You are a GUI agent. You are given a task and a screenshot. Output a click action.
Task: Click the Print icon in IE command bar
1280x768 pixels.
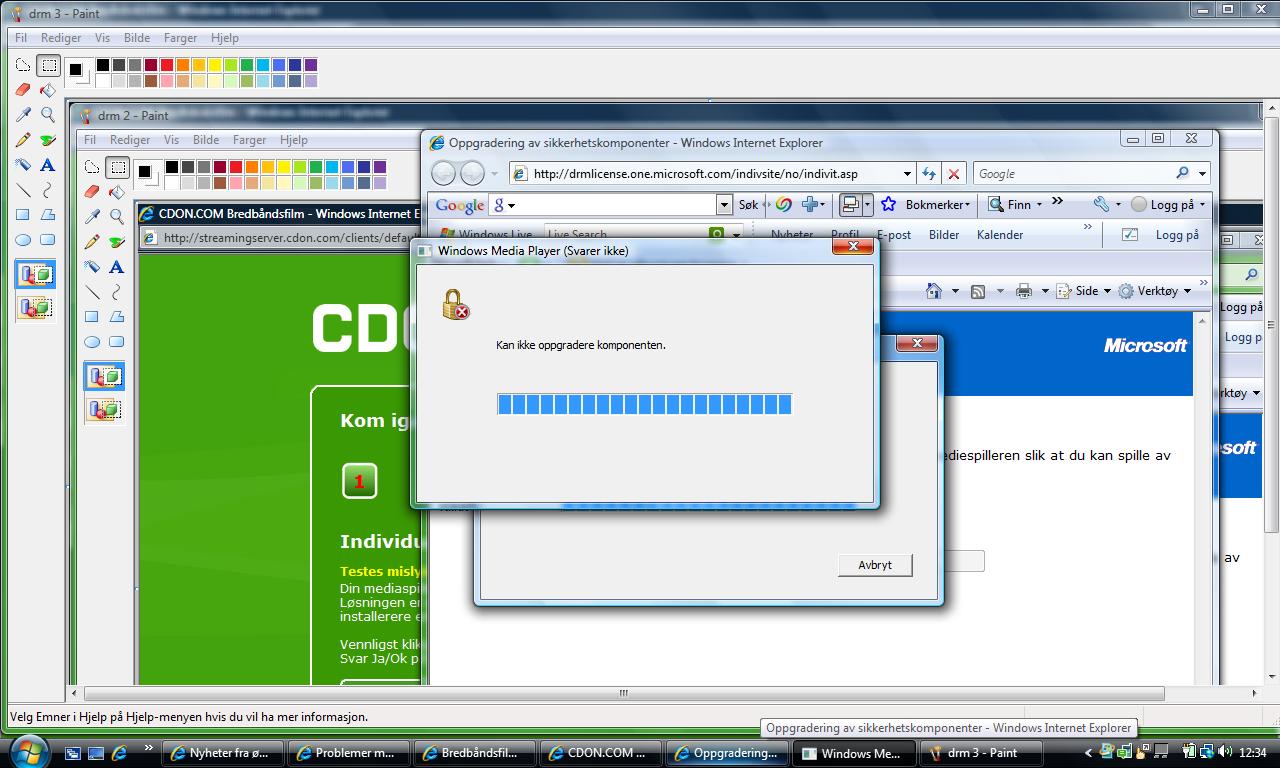coord(1024,291)
